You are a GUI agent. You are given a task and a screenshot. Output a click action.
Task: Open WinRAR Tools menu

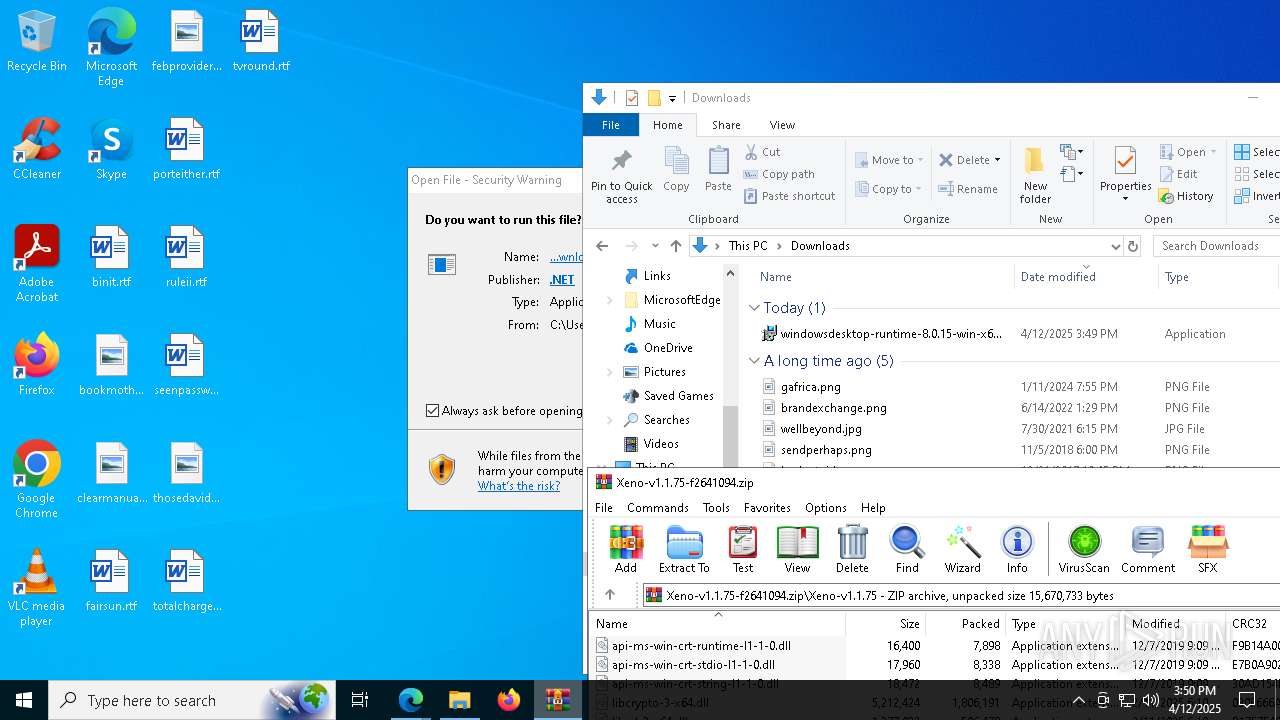click(x=716, y=508)
